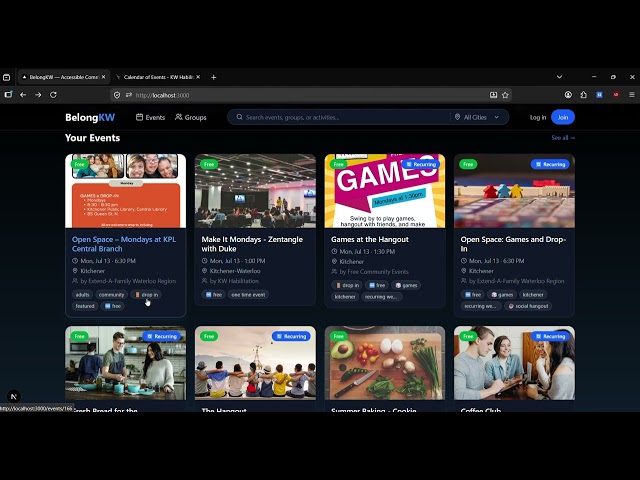The height and width of the screenshot is (480, 640).
Task: Click by Free Community Events organizer text
Action: [x=374, y=272]
